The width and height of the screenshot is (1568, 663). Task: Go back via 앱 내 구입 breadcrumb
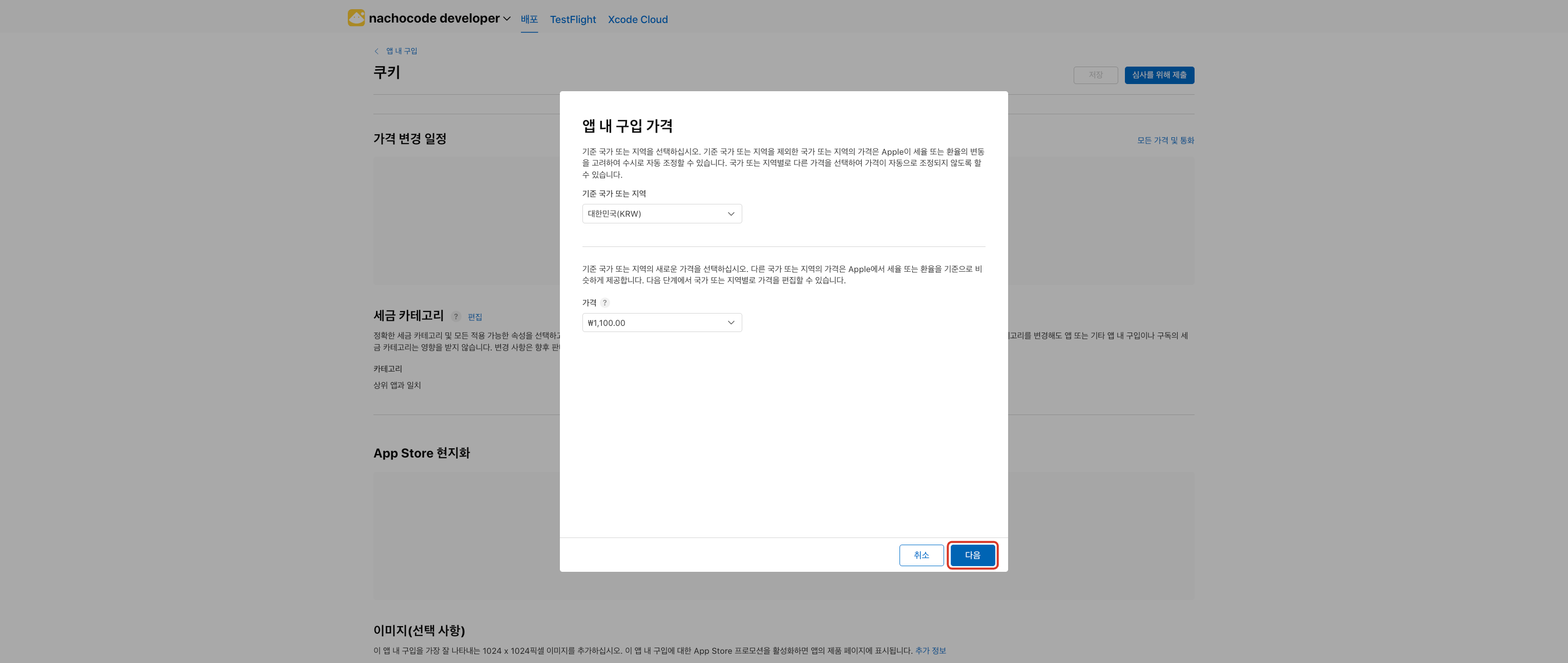(x=401, y=51)
